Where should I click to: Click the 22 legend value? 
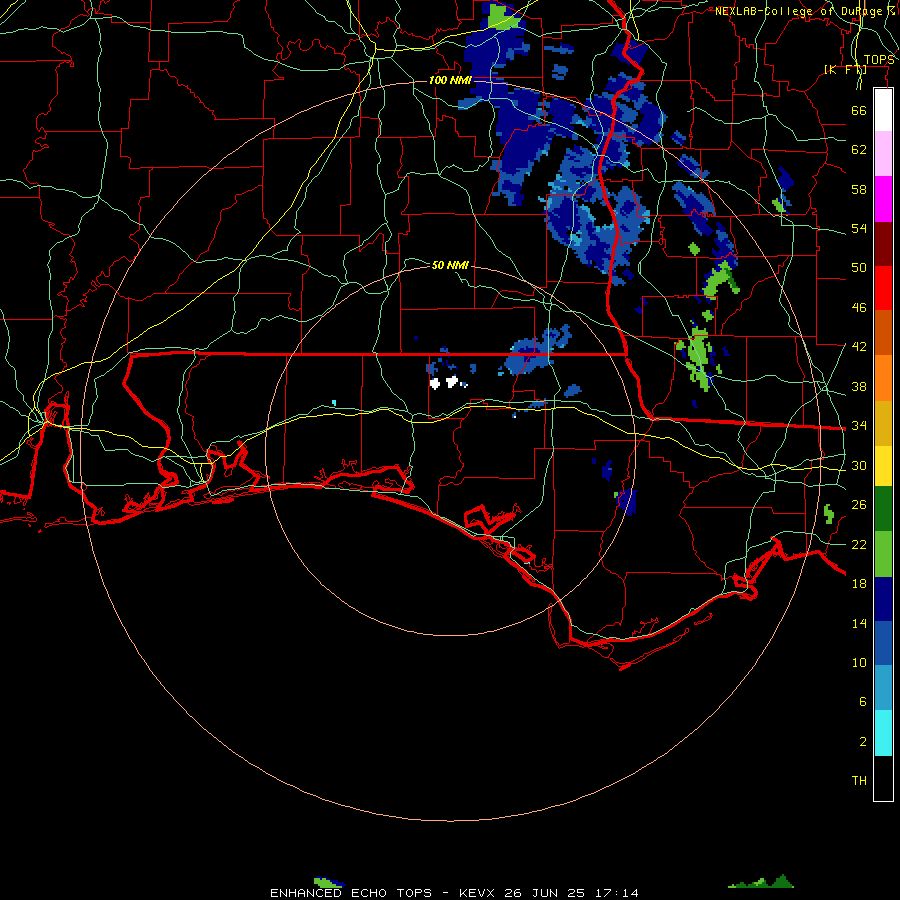(859, 544)
